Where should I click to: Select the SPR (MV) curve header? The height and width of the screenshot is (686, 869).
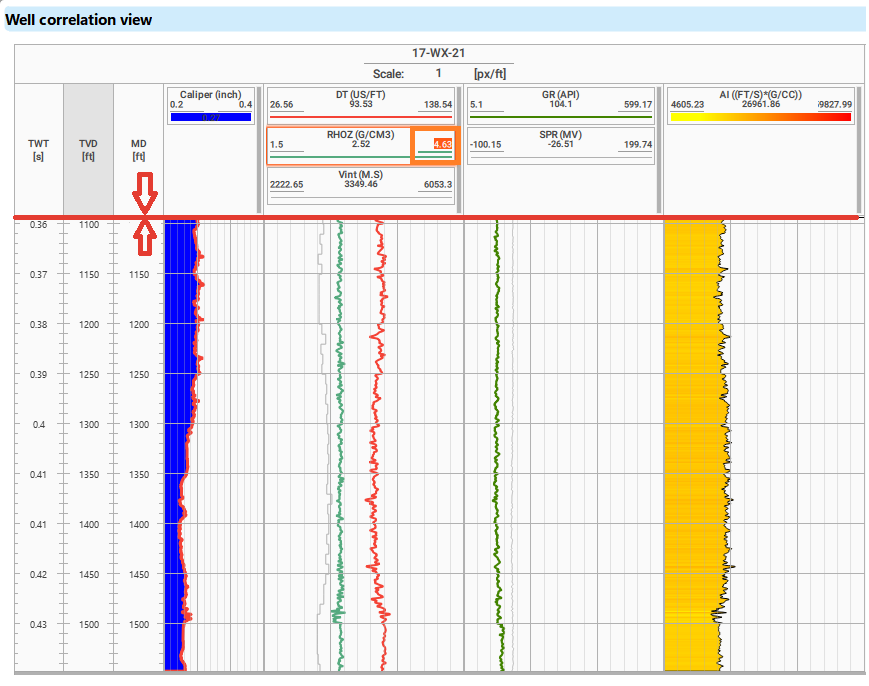[x=560, y=134]
